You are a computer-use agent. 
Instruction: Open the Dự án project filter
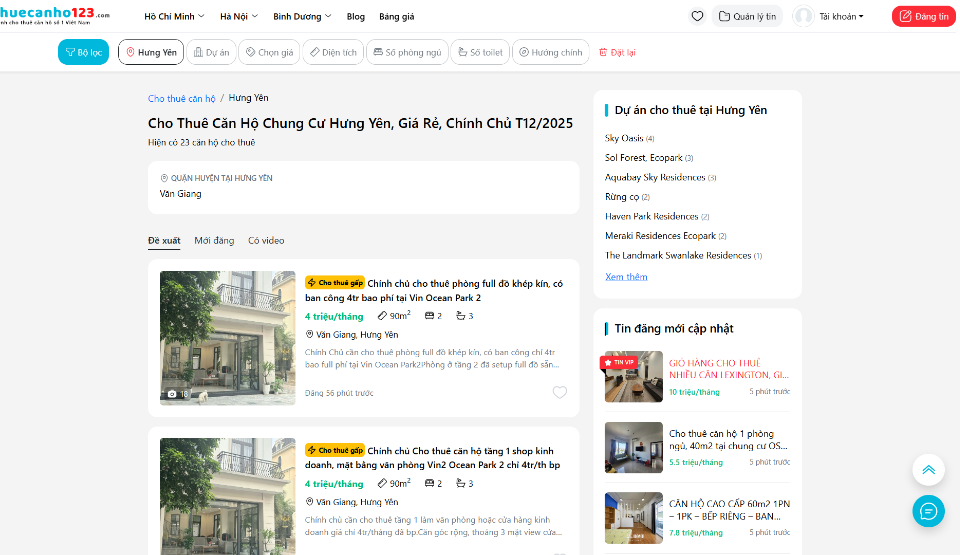coord(211,52)
